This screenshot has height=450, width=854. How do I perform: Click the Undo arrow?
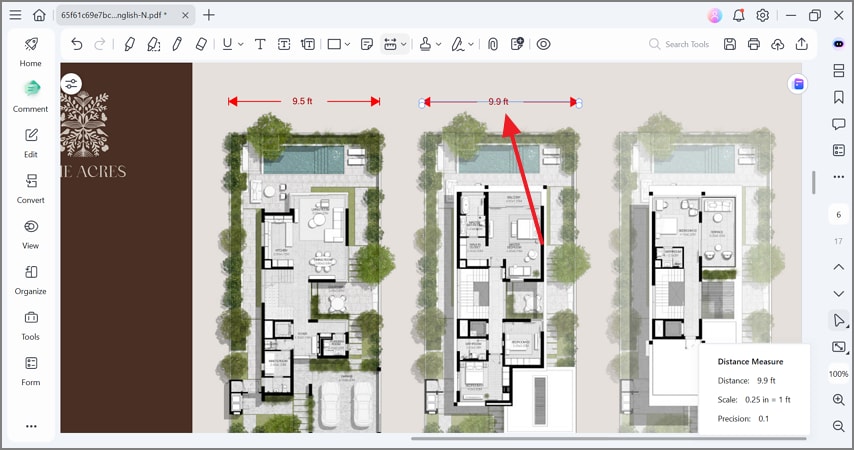(x=77, y=44)
